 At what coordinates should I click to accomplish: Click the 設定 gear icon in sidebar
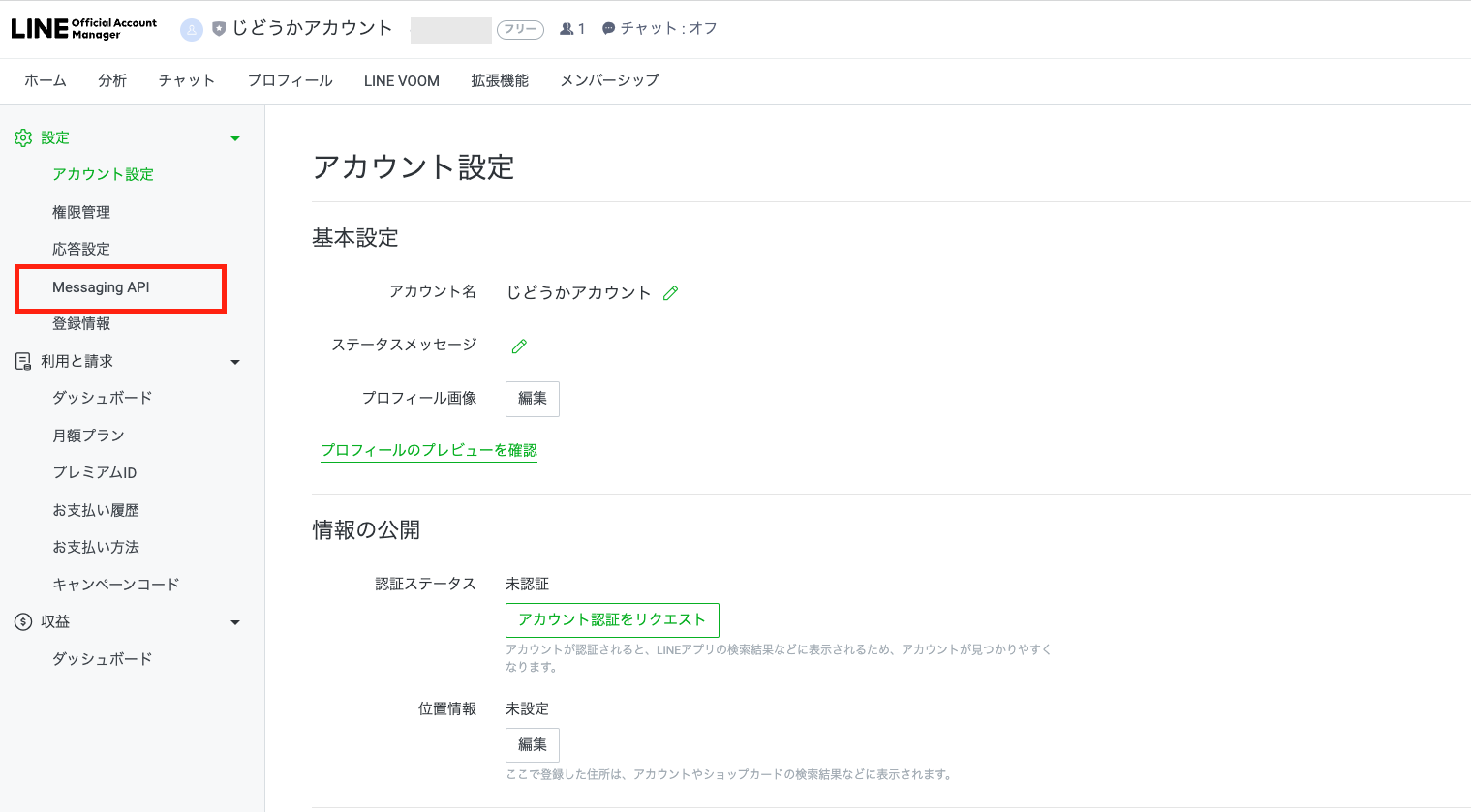[x=23, y=138]
